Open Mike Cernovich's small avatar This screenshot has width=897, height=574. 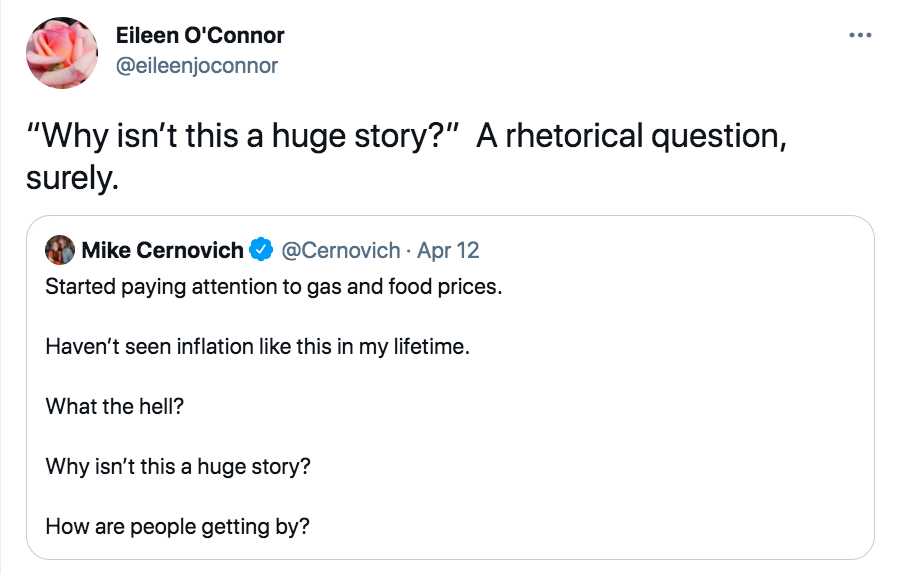[x=60, y=250]
